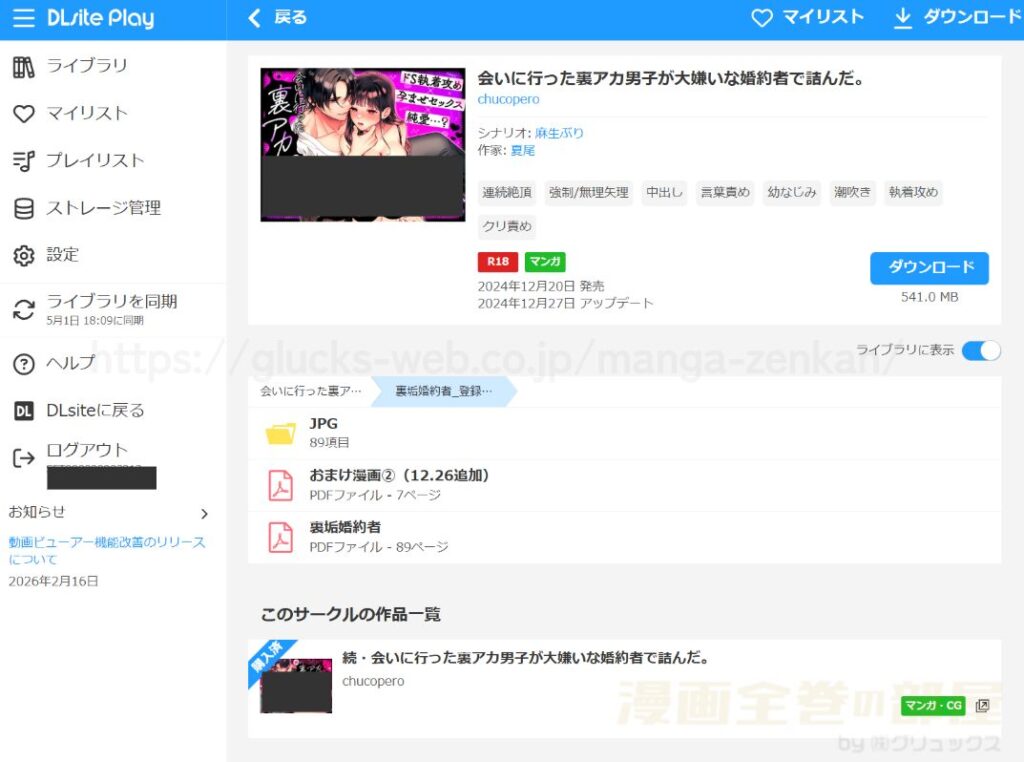The image size is (1024, 762).
Task: Open the JPG folder row name
Action: coord(323,424)
